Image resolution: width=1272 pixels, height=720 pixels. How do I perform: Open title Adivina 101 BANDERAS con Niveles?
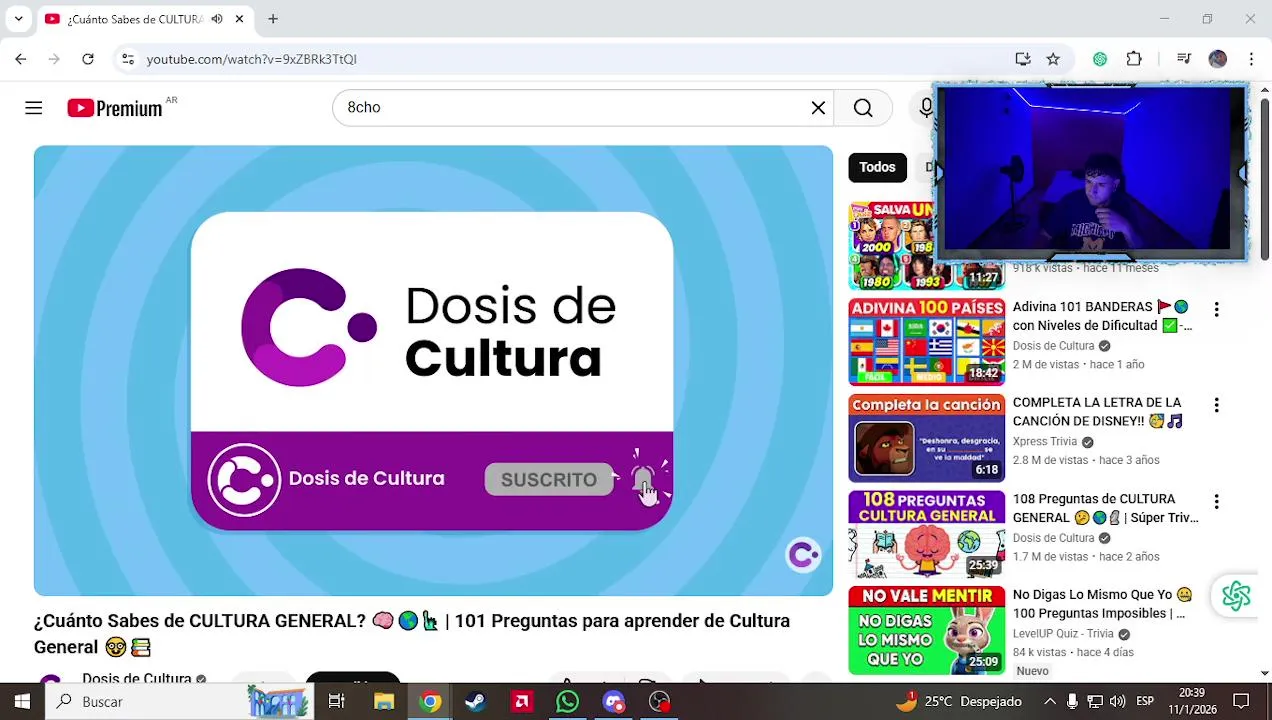coord(1102,316)
